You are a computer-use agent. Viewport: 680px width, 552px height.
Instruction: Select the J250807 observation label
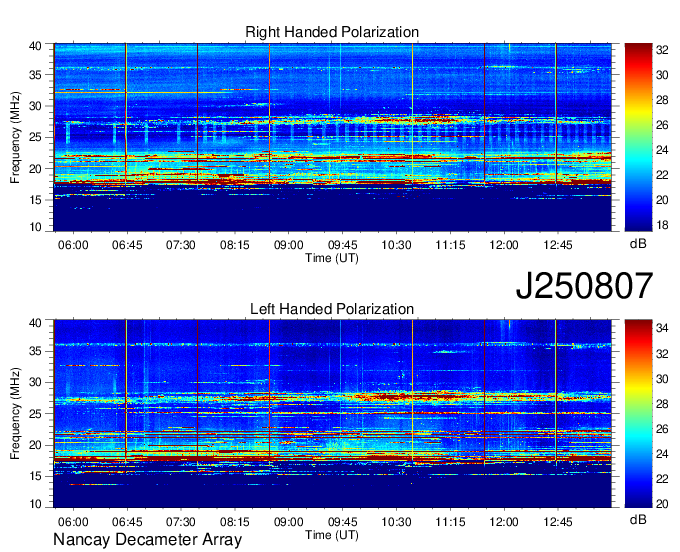coord(584,286)
